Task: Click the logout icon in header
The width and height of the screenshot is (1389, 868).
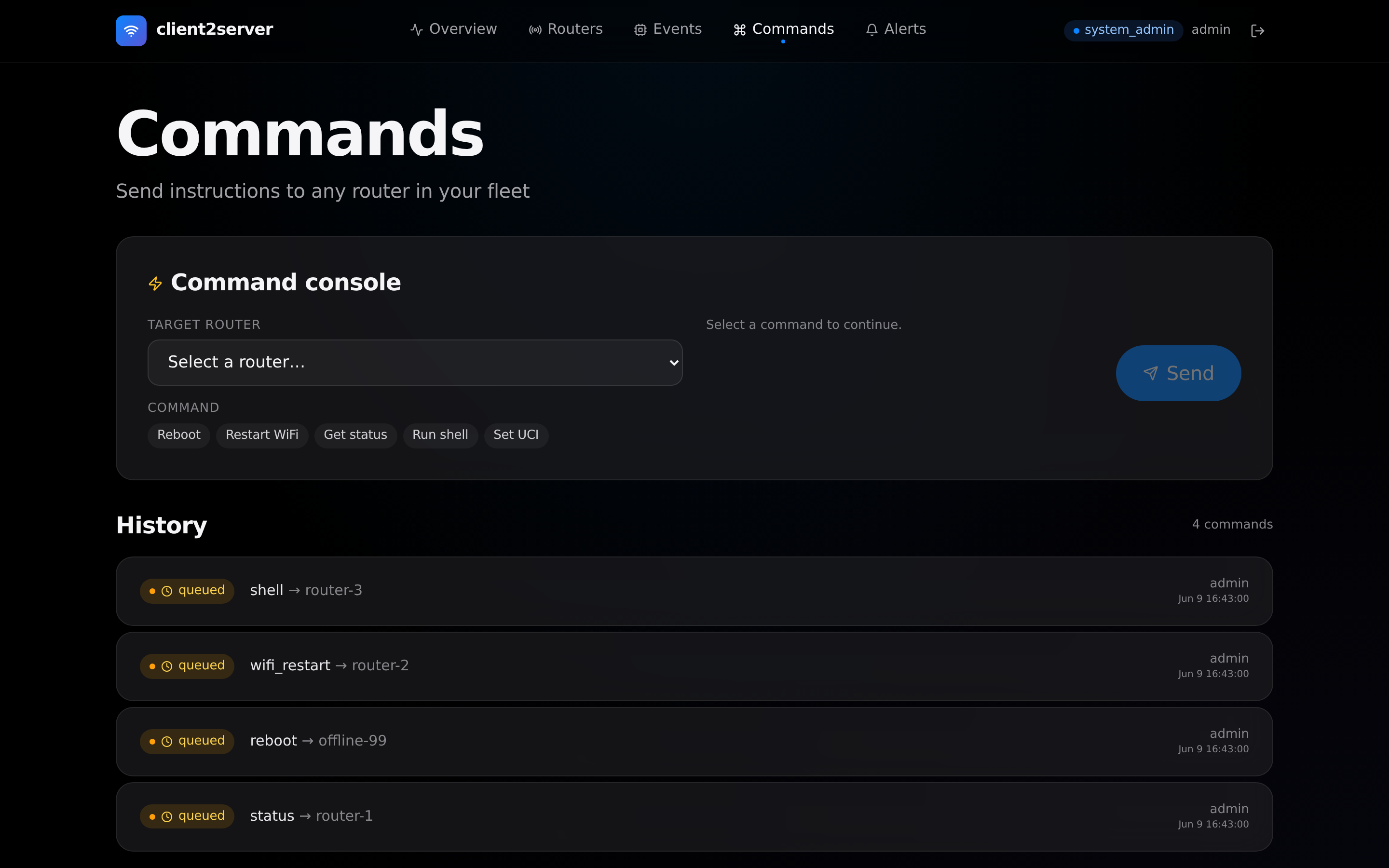Action: pyautogui.click(x=1257, y=30)
